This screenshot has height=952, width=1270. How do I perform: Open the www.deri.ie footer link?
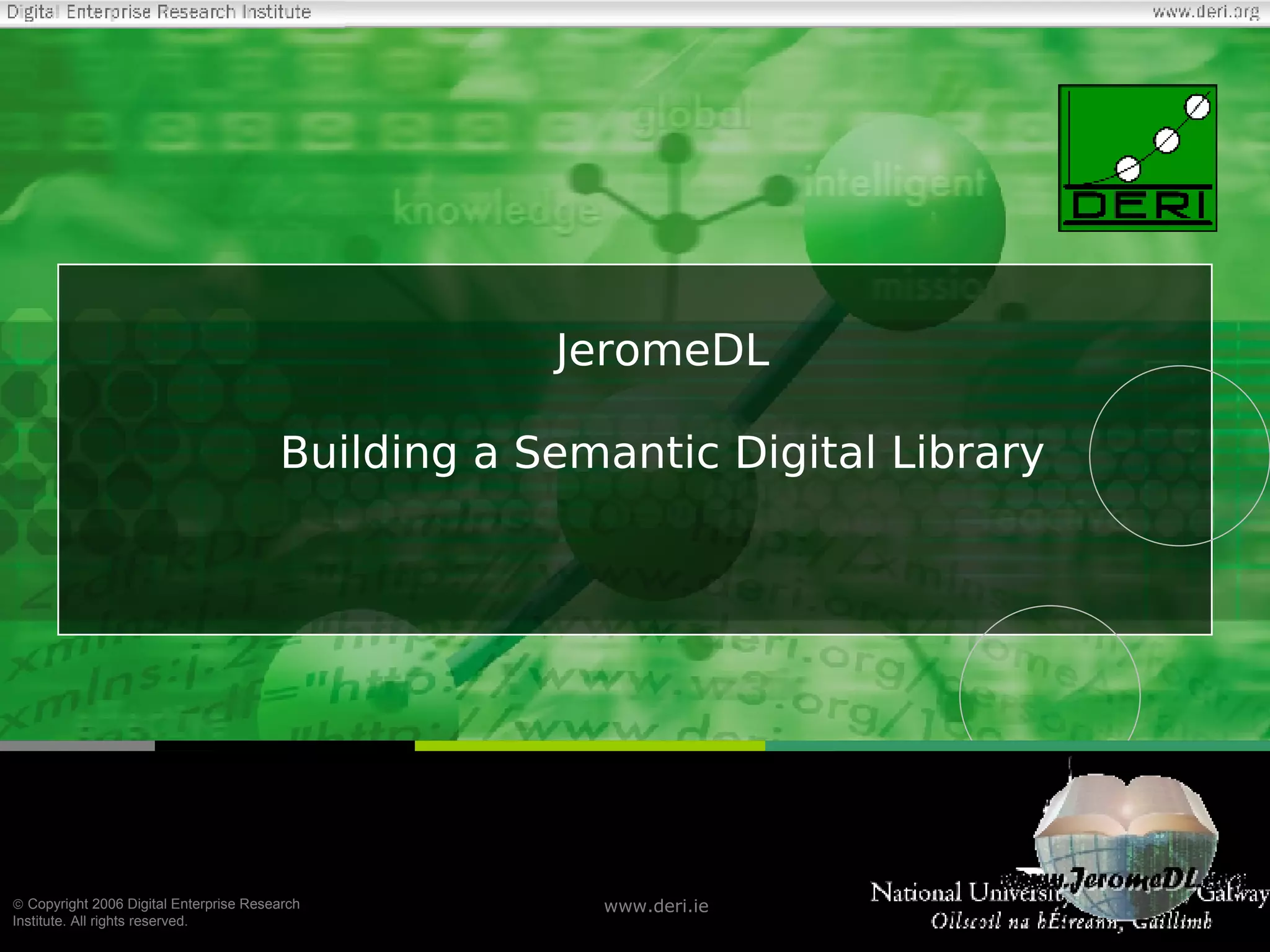point(656,906)
